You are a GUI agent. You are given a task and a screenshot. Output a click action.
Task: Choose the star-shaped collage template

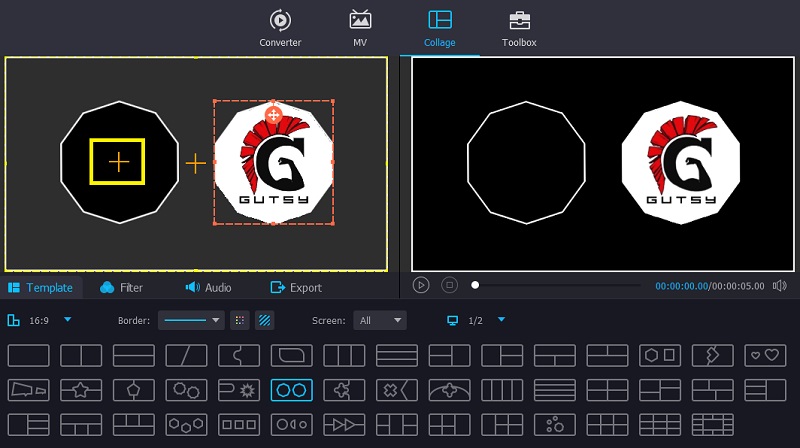[x=80, y=389]
